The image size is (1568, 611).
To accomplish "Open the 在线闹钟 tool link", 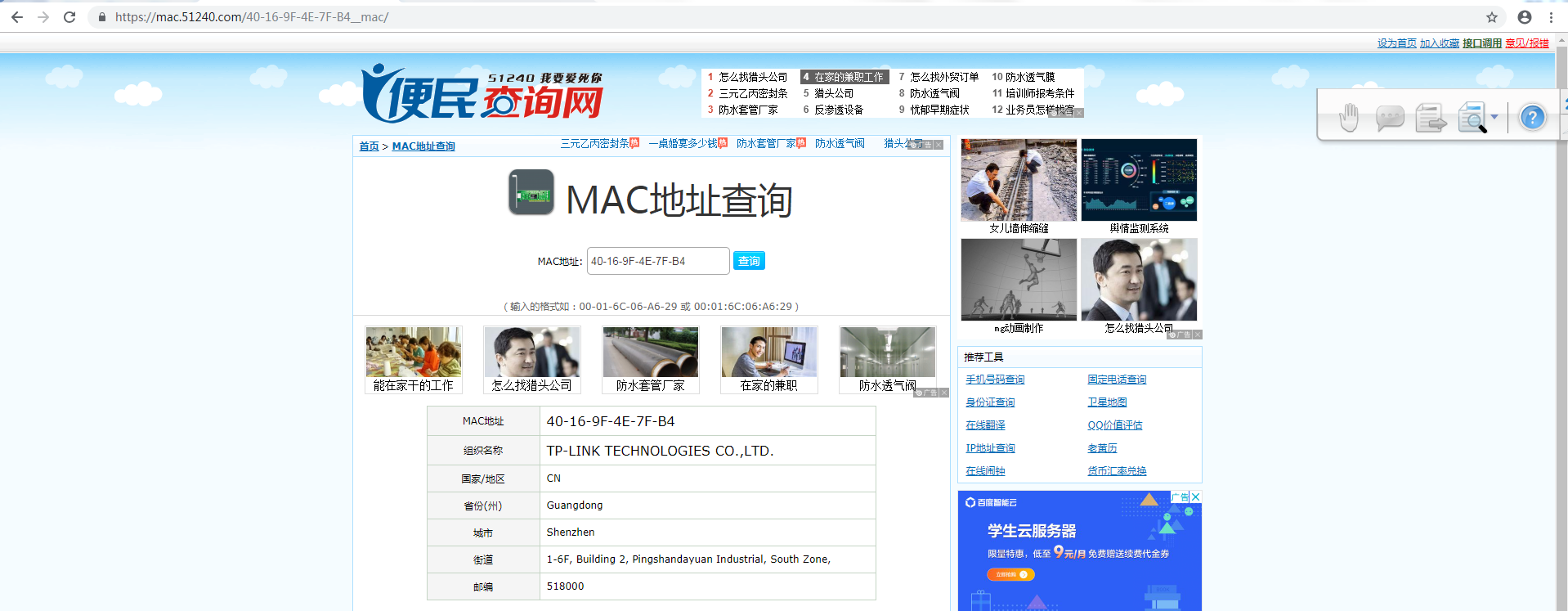I will 985,471.
